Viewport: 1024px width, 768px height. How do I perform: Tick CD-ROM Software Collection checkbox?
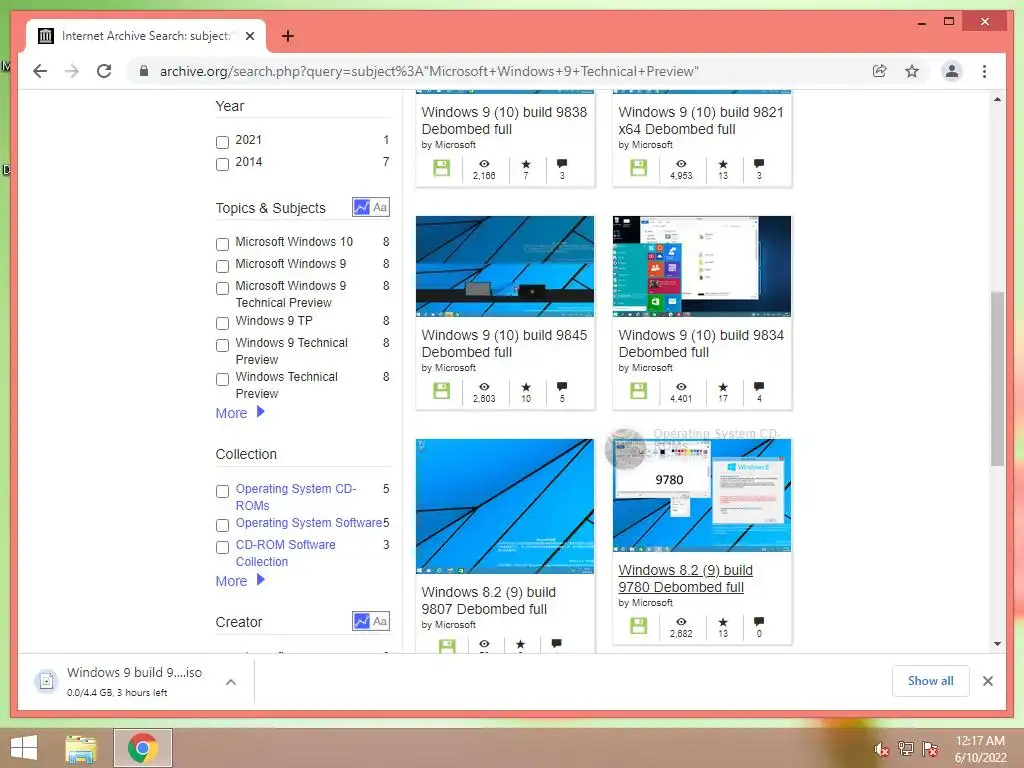click(222, 547)
